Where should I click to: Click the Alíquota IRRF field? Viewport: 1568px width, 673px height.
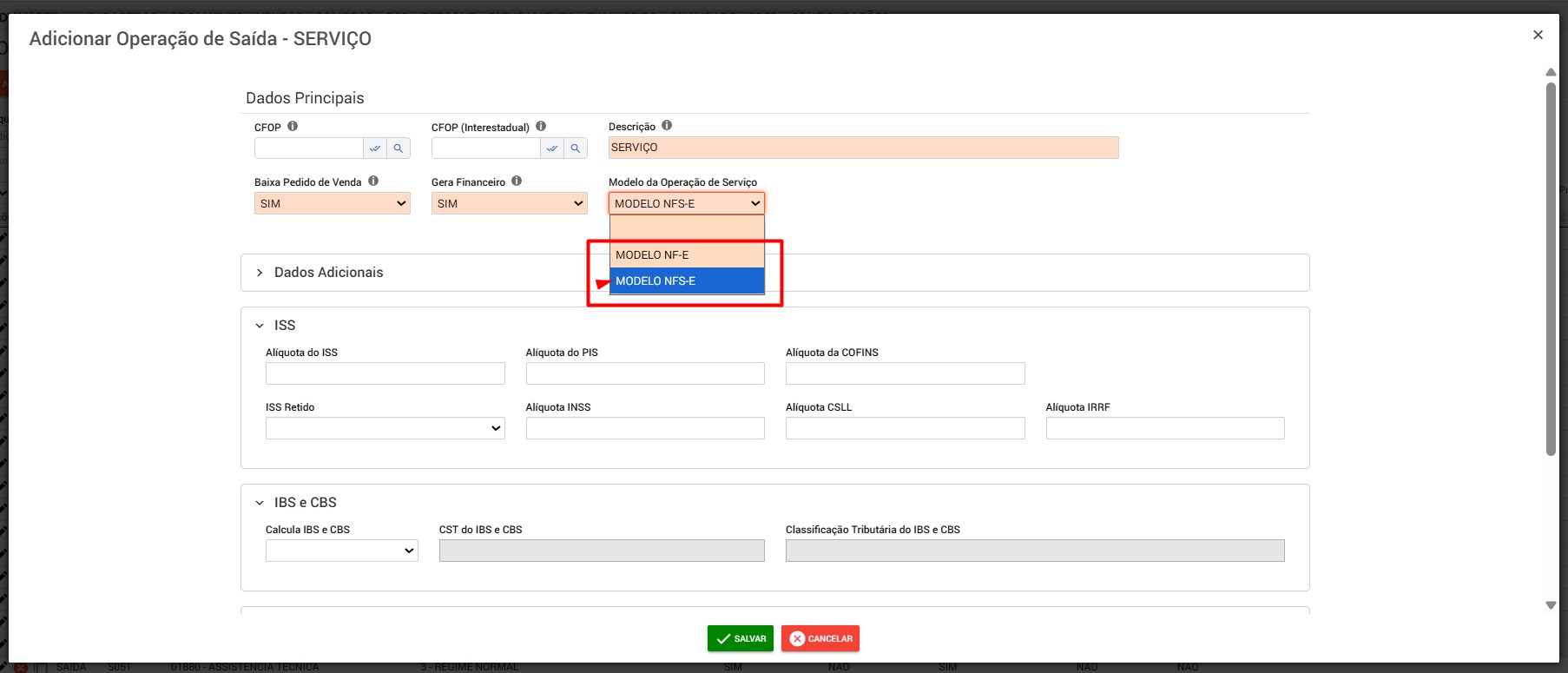1165,428
